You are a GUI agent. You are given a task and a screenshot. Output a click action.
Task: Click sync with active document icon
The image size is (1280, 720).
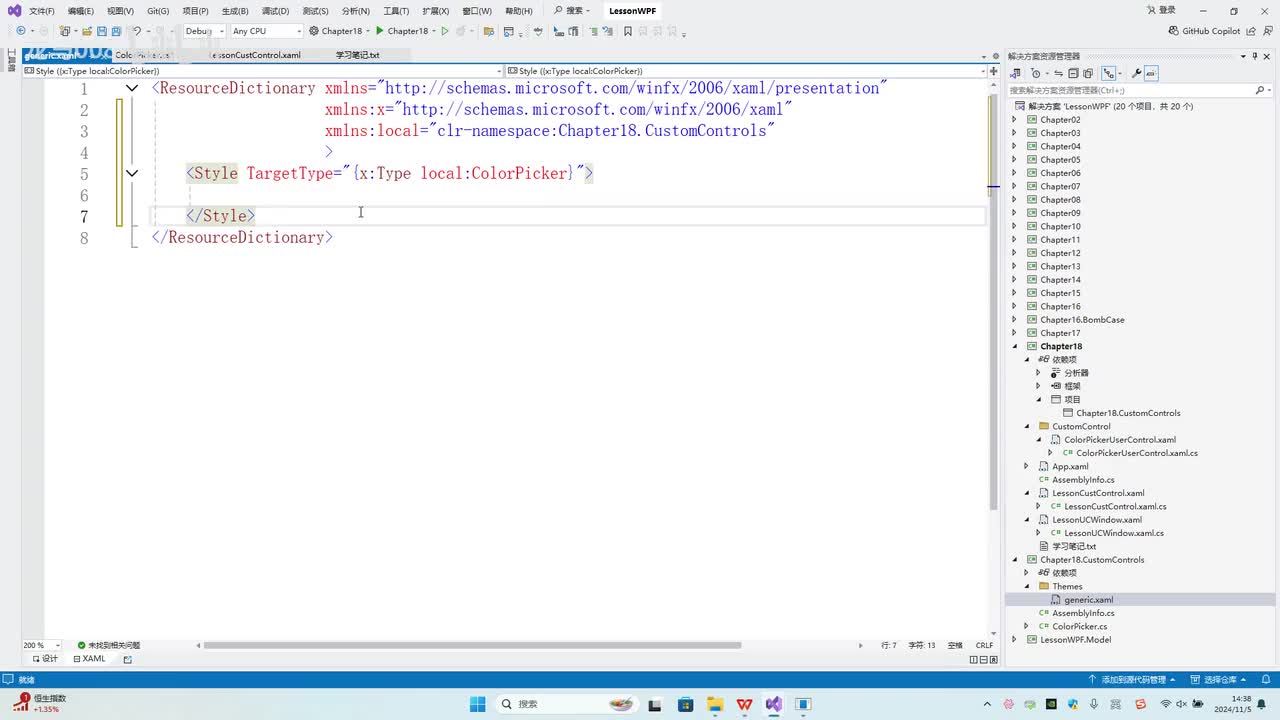[1060, 73]
